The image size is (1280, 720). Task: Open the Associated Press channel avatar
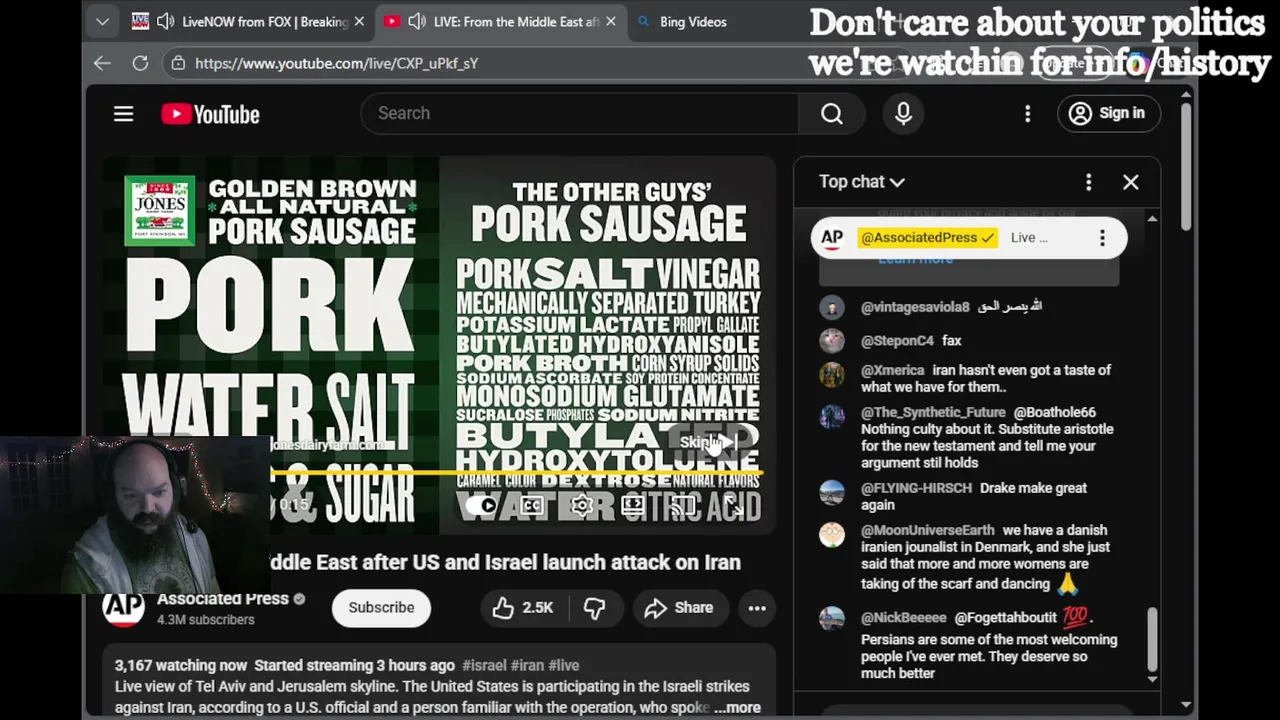[x=124, y=607]
